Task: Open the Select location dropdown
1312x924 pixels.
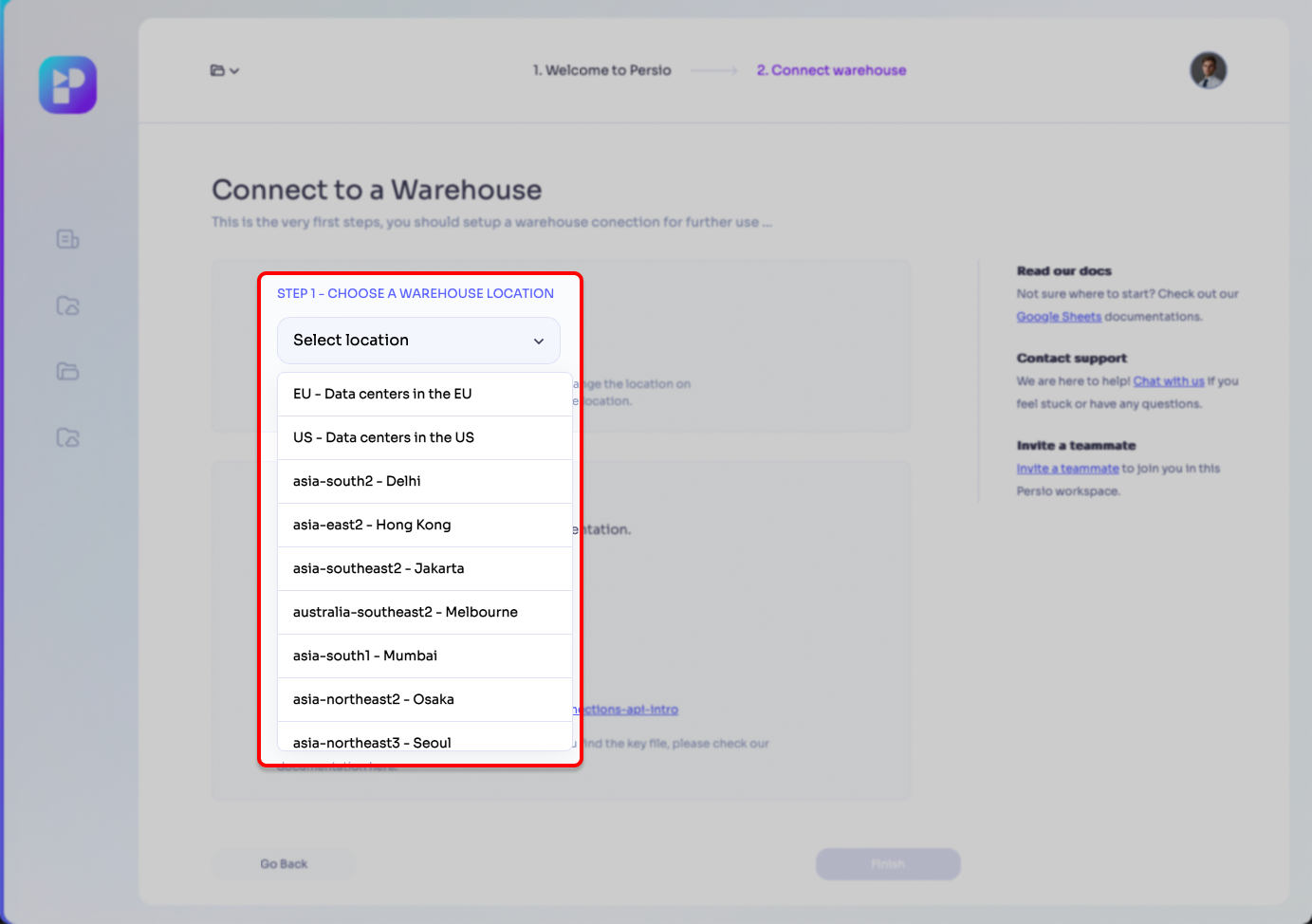Action: coord(418,340)
